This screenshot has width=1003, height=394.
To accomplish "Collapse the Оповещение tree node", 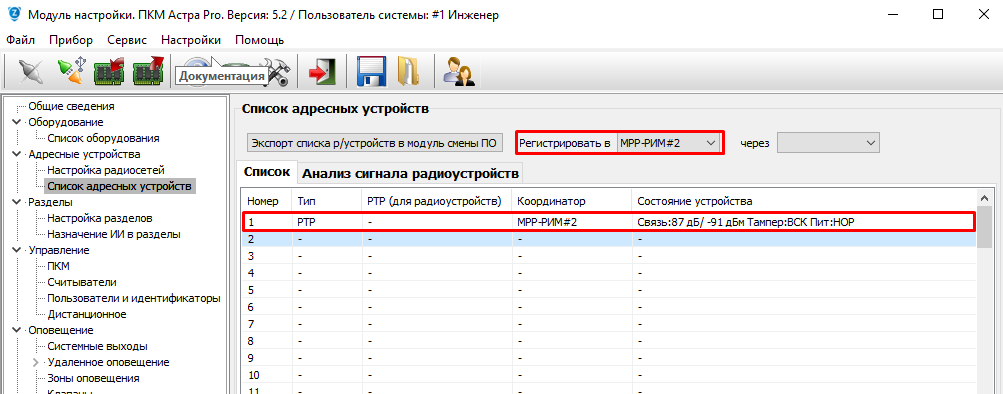I will 16,330.
